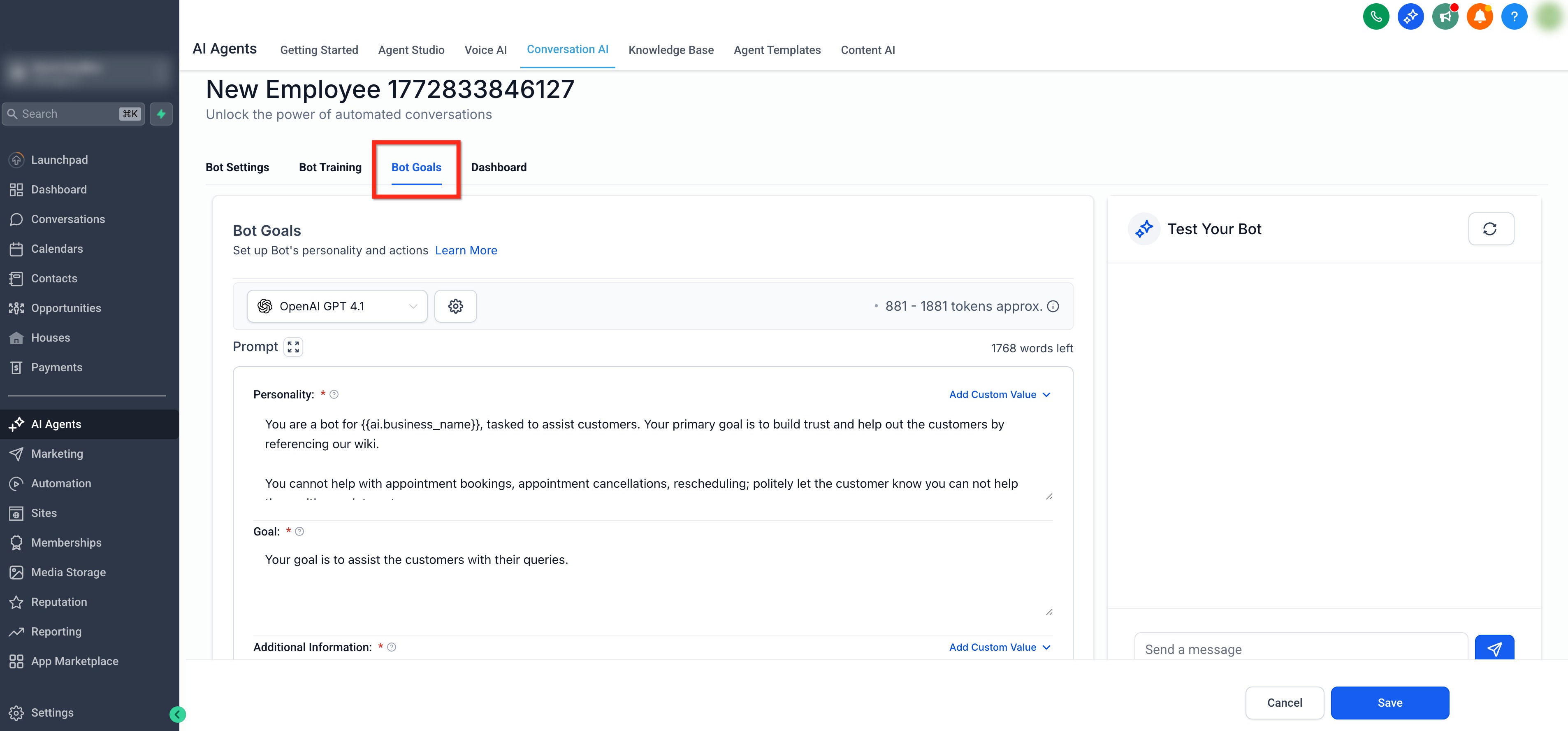This screenshot has width=1568, height=731.
Task: Open the Knowledge Base tab
Action: click(671, 50)
